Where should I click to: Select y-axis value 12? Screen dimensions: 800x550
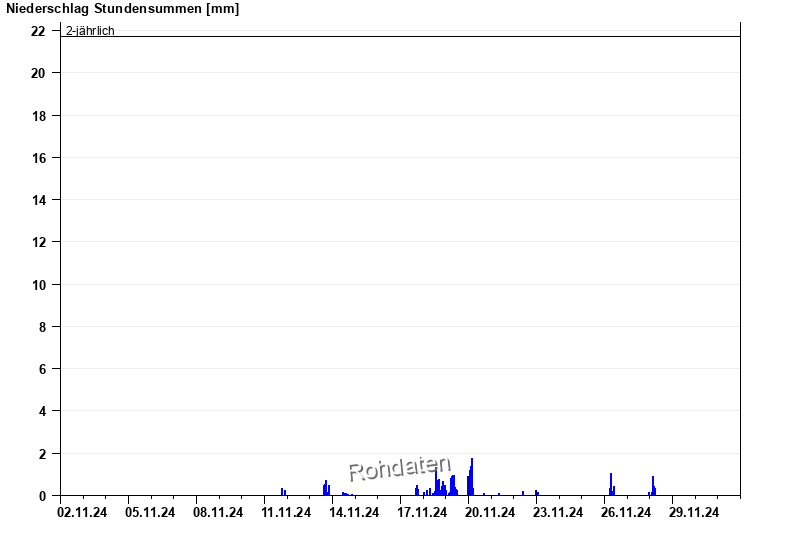tap(38, 242)
